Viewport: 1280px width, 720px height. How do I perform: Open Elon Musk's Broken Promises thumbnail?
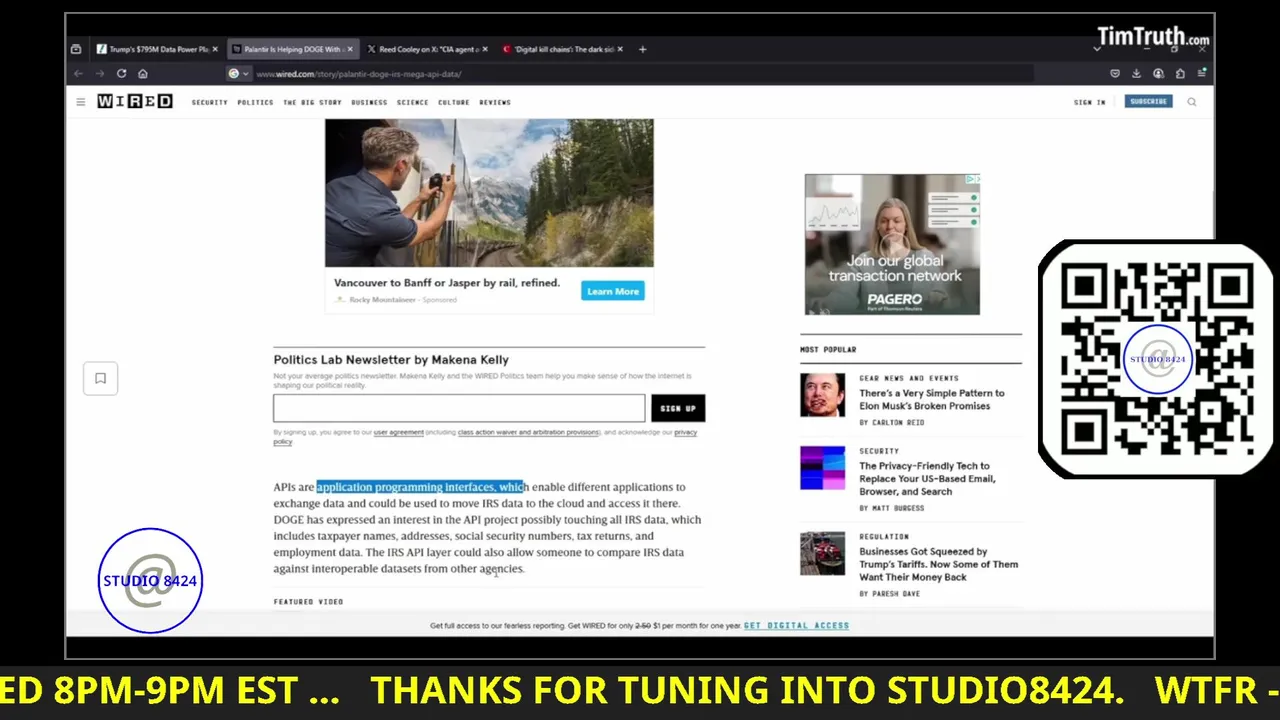point(822,394)
